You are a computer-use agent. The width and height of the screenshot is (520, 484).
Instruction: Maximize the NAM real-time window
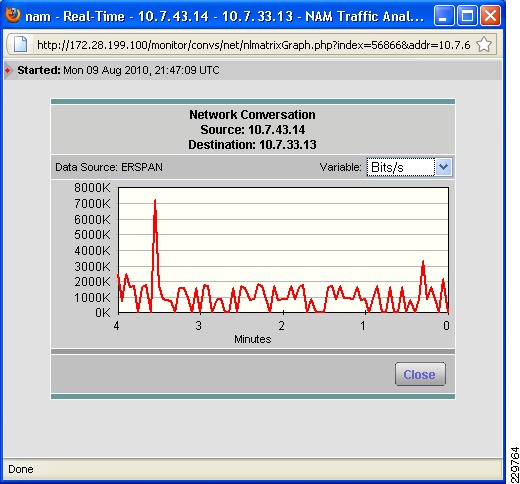(467, 16)
